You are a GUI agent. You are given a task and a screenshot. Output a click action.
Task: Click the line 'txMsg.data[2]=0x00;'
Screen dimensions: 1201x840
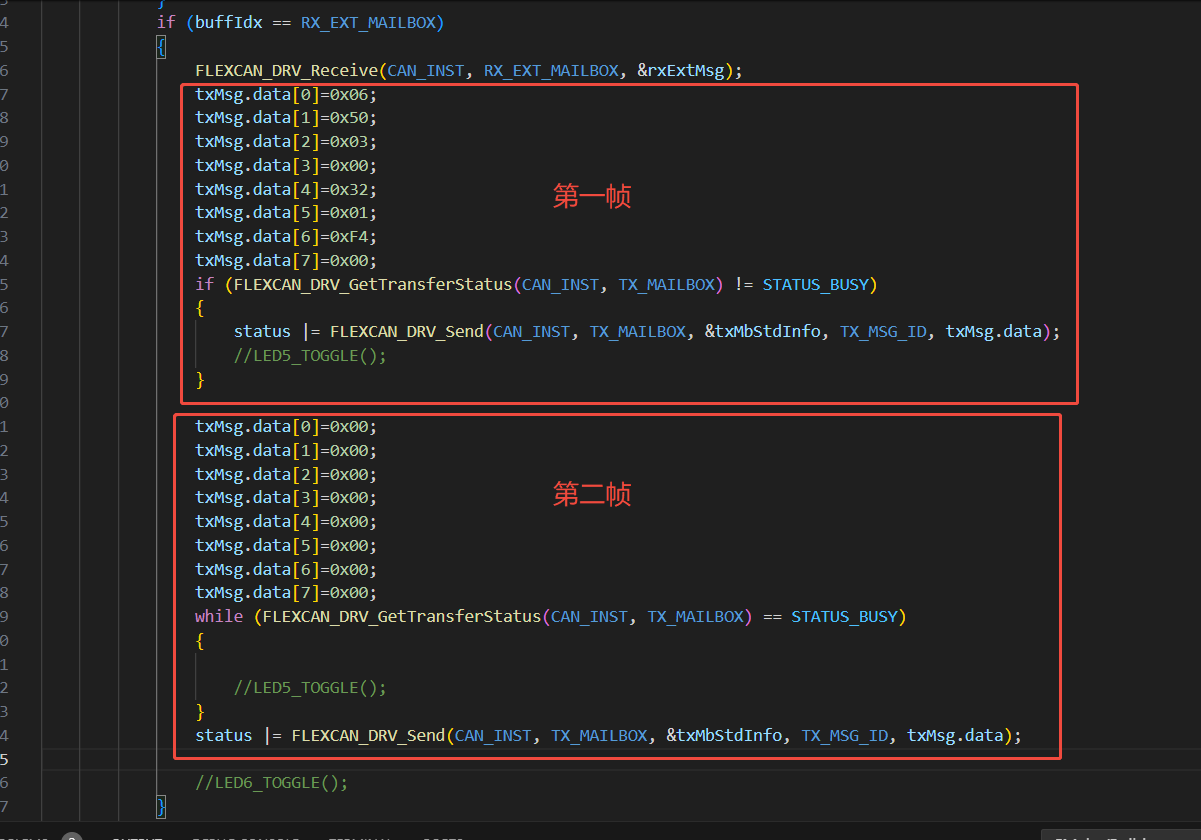286,474
